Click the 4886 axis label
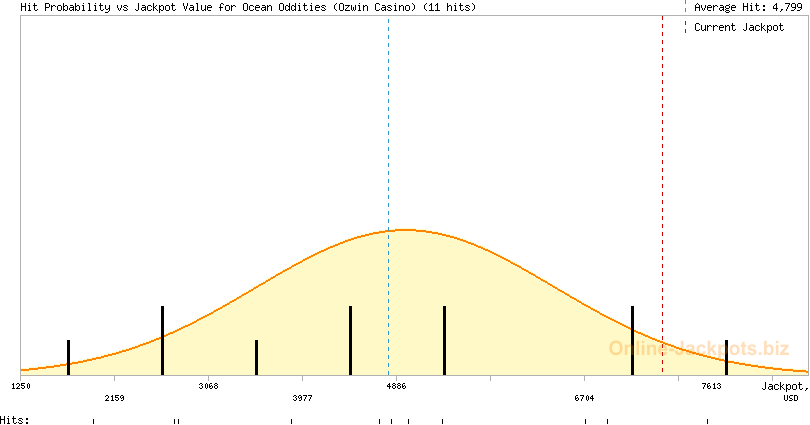Screen dimensions: 810x425 [397, 385]
